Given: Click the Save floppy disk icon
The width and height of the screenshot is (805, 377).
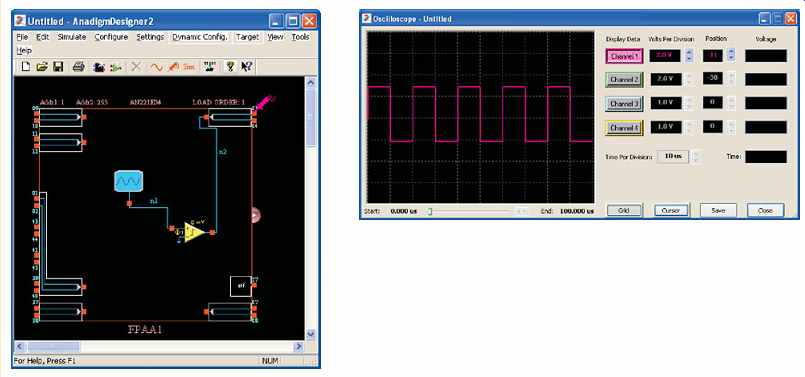Looking at the screenshot, I should 58,67.
